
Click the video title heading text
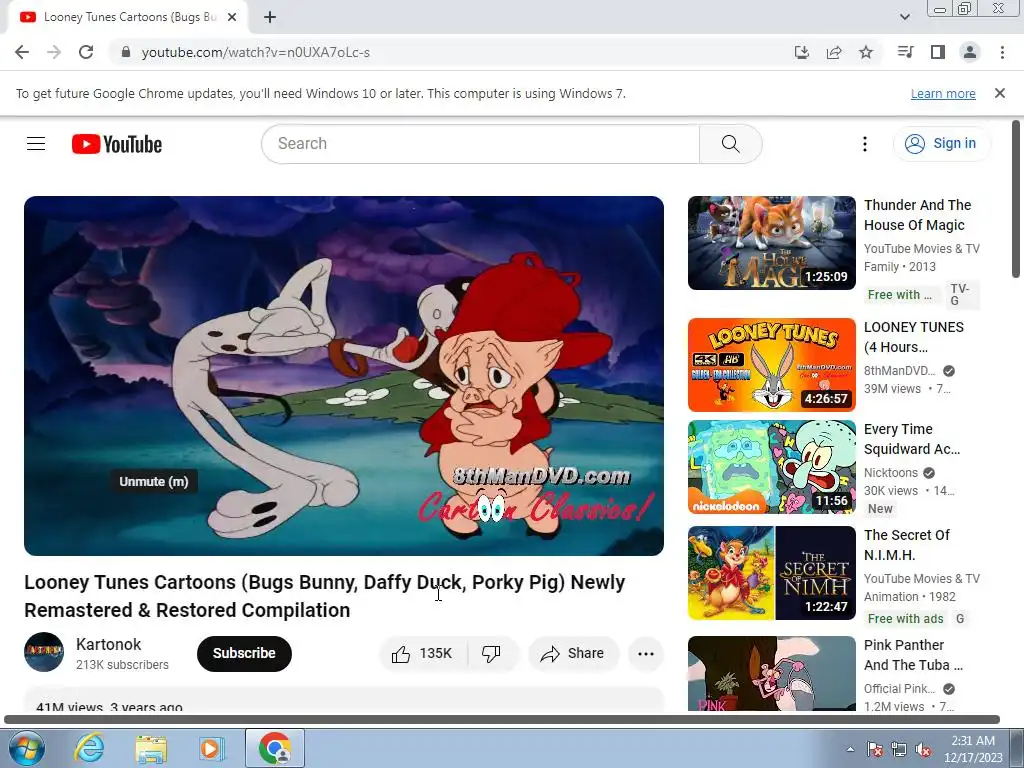(325, 596)
